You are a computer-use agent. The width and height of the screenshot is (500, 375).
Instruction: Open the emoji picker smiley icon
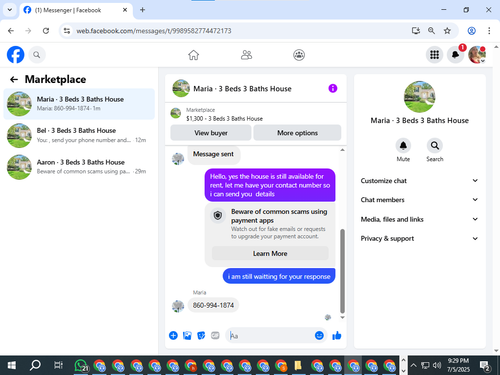(319, 335)
